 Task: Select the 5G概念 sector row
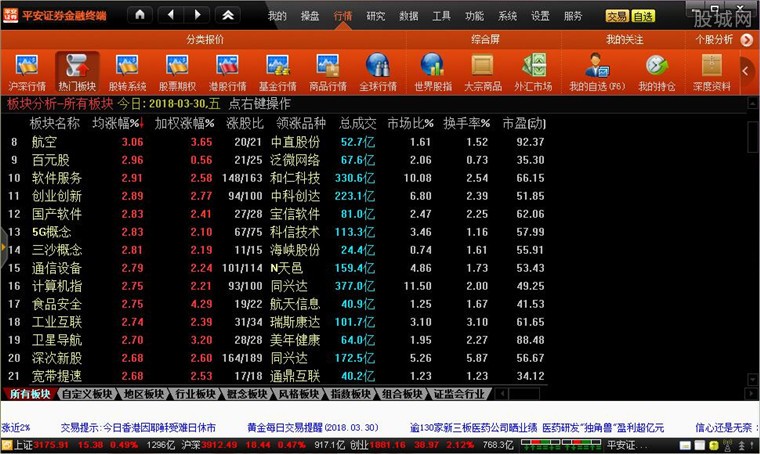(x=276, y=232)
